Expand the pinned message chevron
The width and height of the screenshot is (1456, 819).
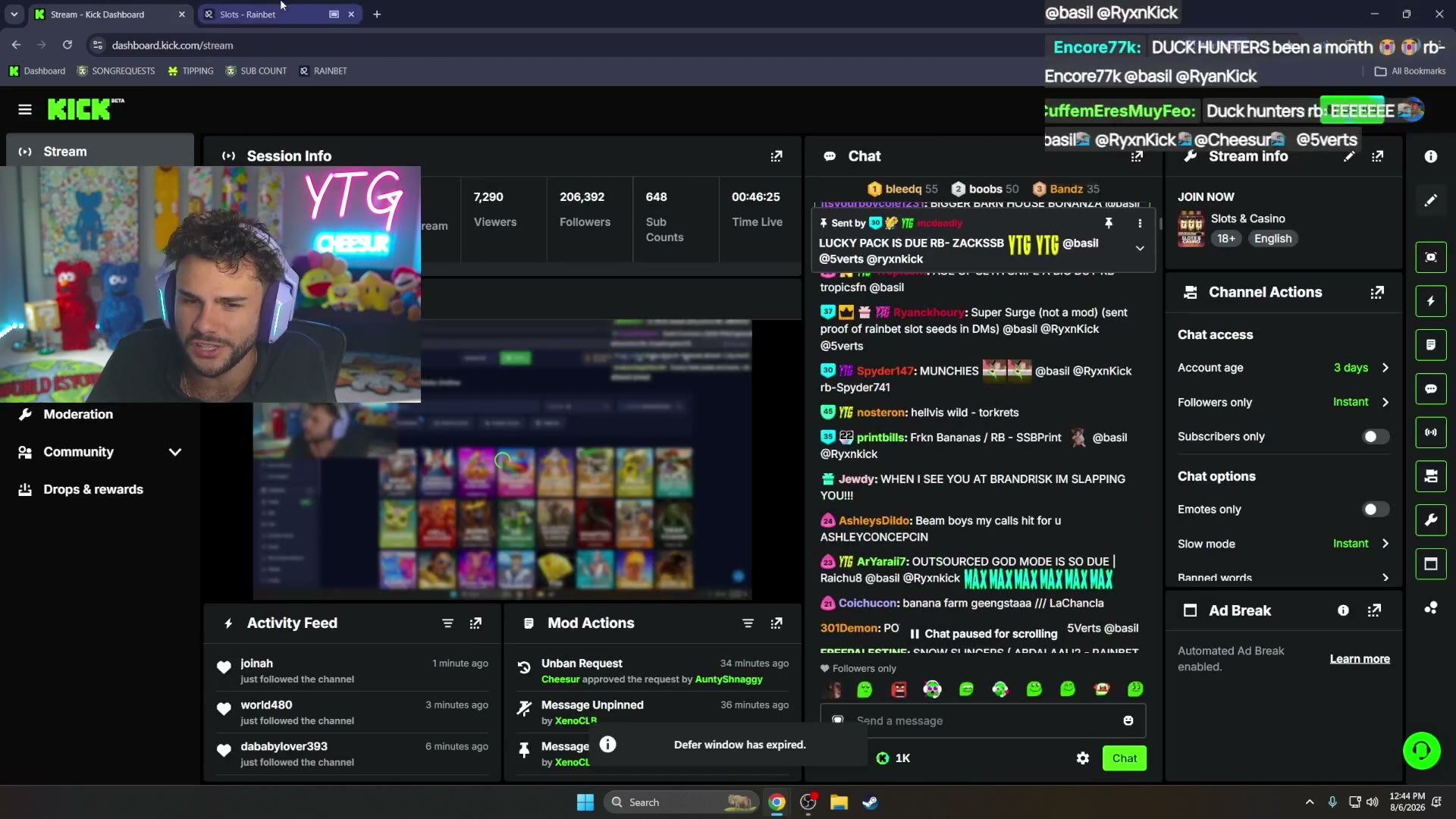(x=1140, y=248)
